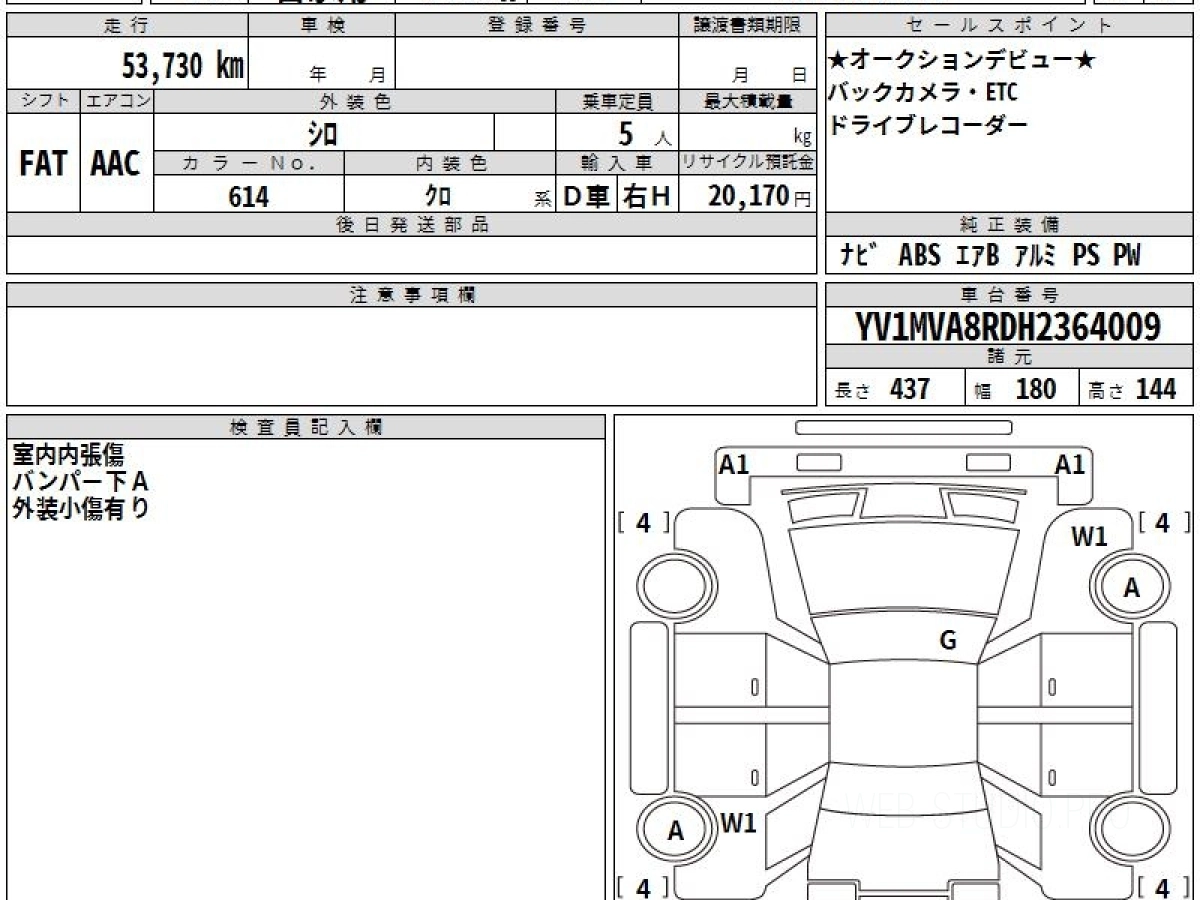Click the PS equipment entry
The image size is (1200, 900).
coord(1086,256)
